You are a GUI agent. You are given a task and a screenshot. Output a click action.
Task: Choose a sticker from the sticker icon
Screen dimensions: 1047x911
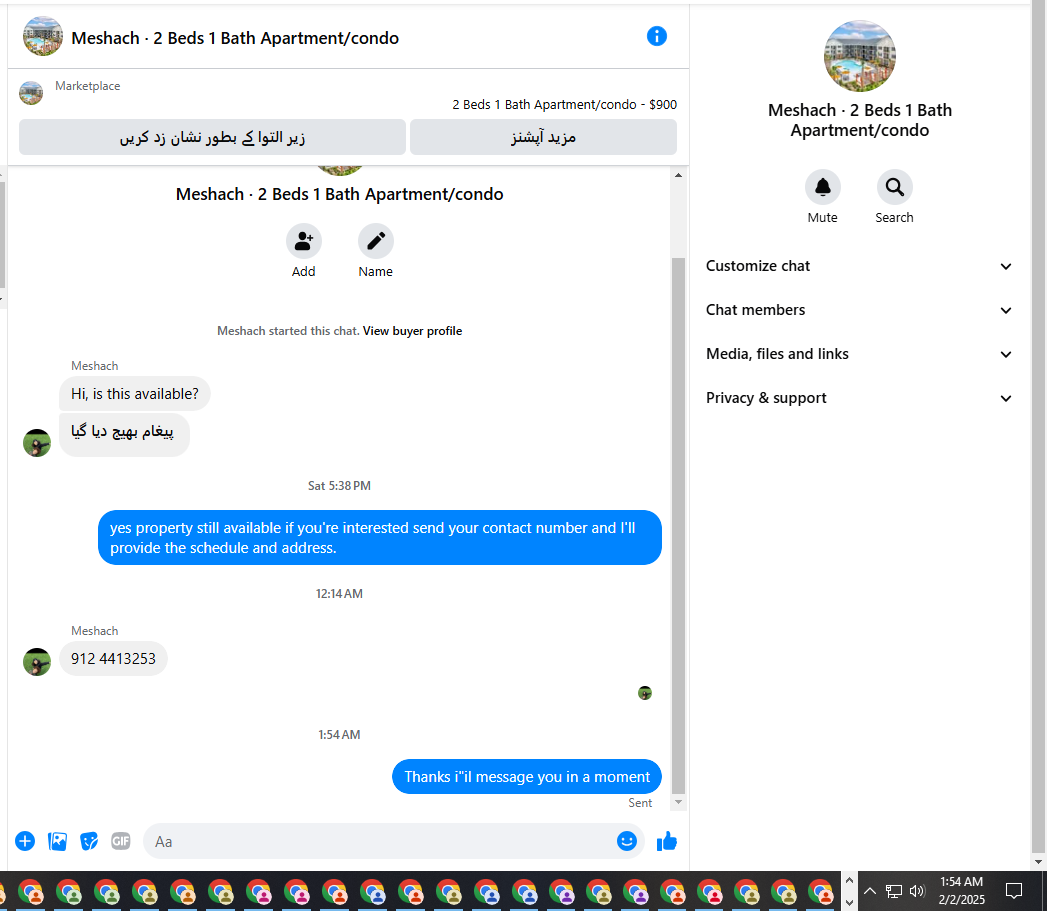[x=89, y=841]
